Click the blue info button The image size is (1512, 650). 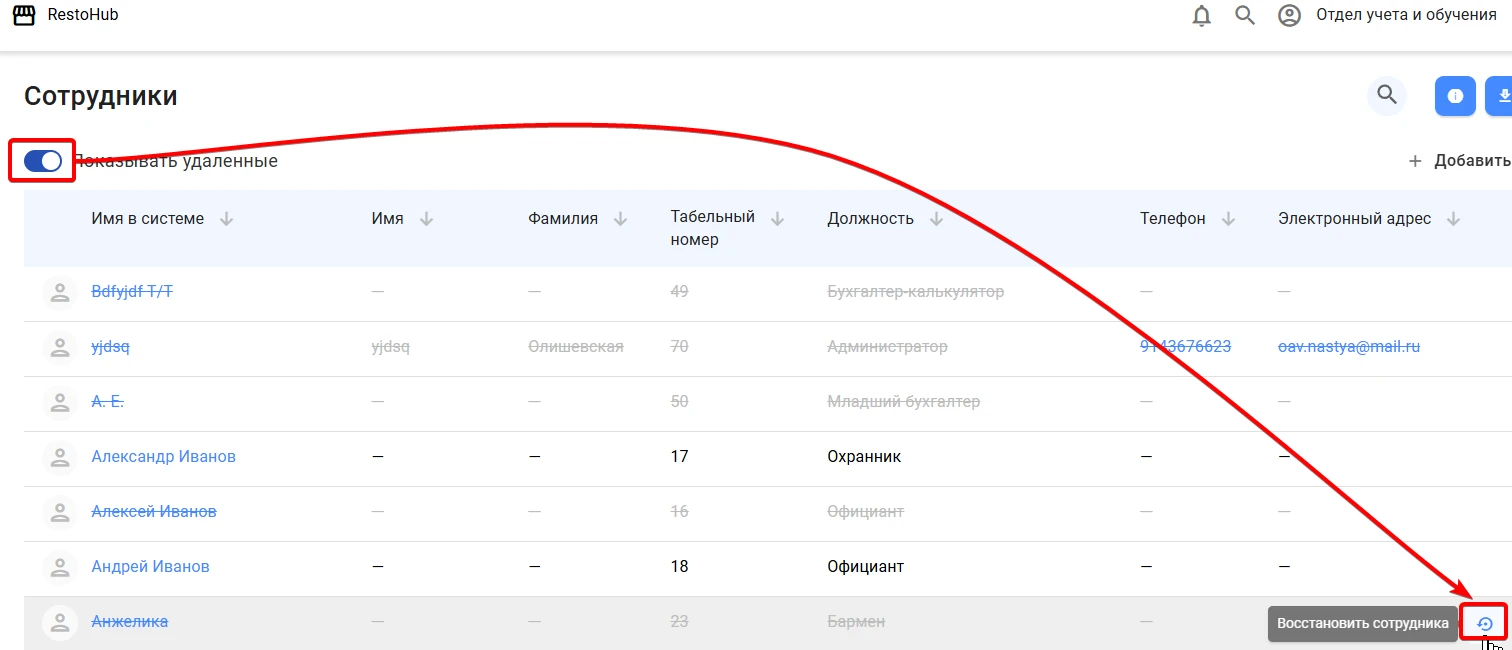pos(1455,96)
